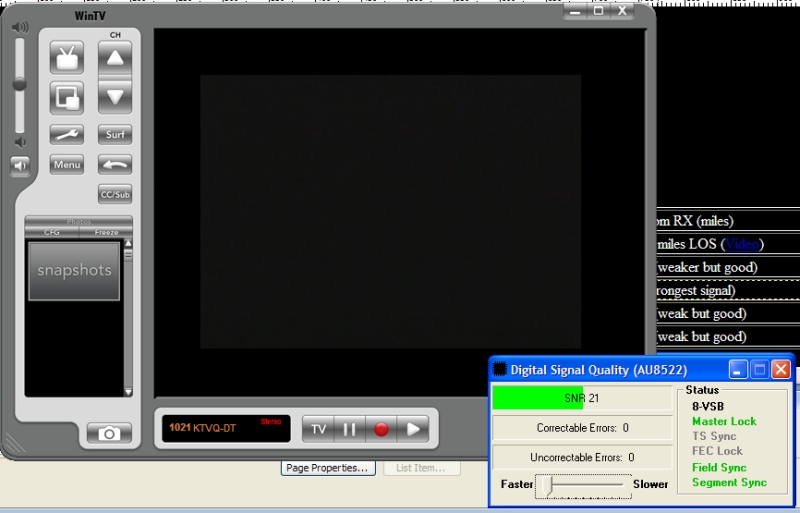Minimize the Digital Signal Quality window
This screenshot has height=513, width=800.
[737, 370]
